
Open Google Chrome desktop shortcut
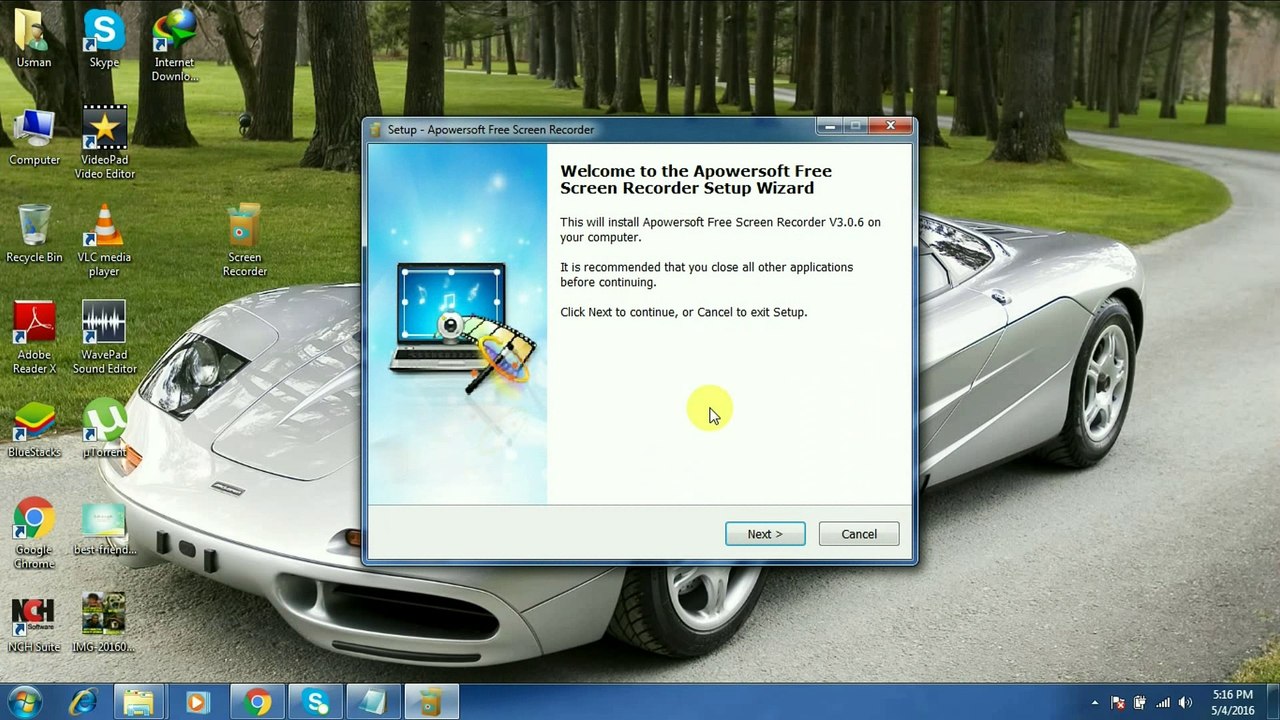point(34,533)
